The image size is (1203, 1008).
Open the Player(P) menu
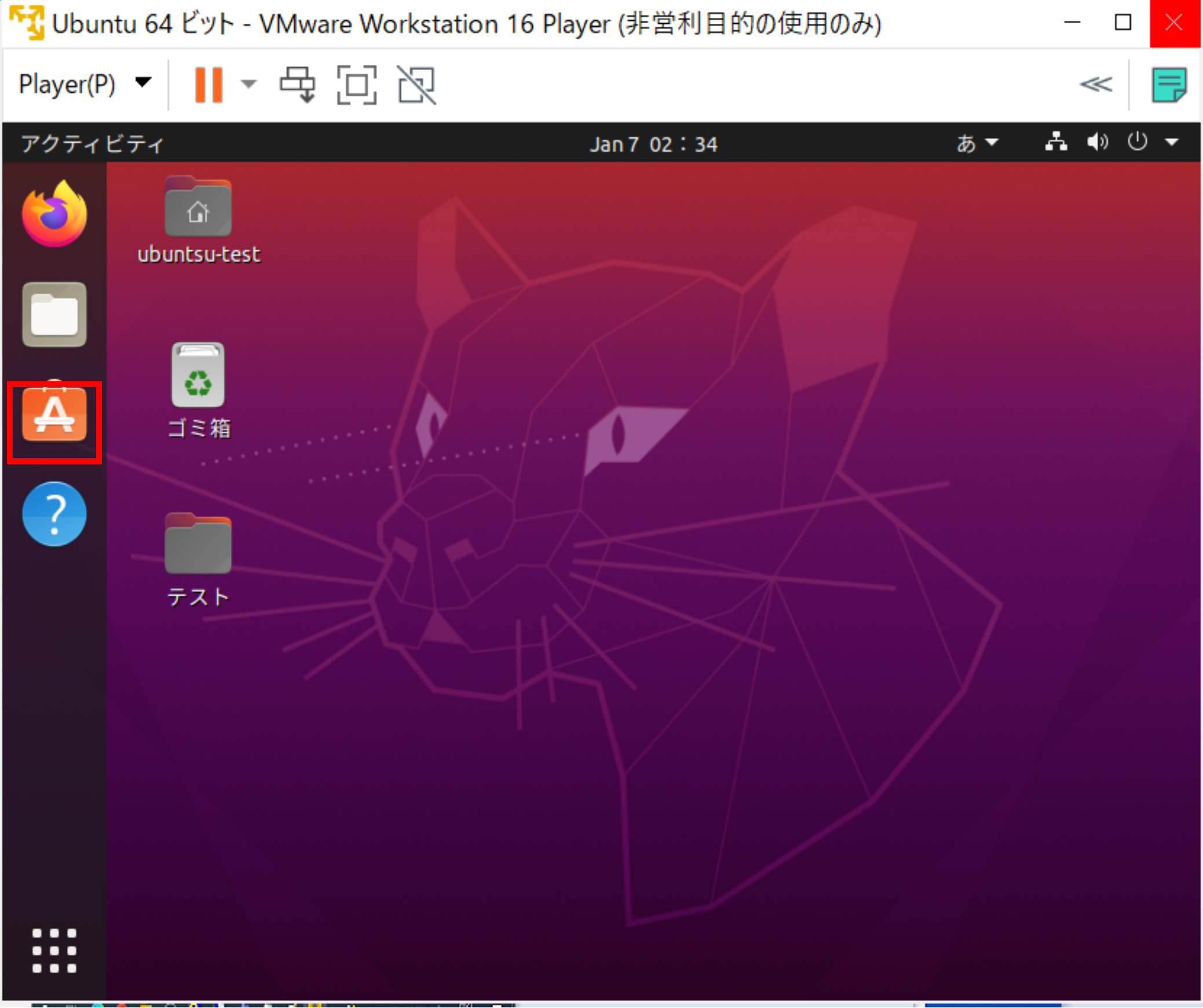click(85, 84)
